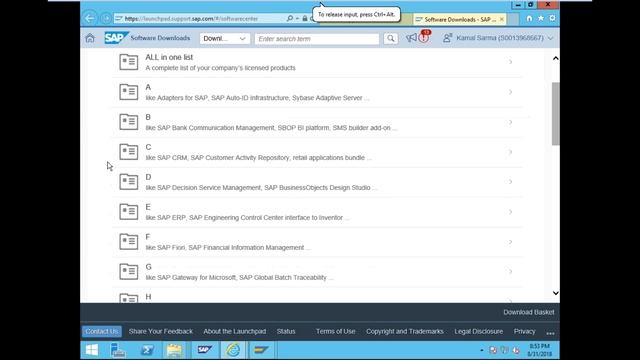The height and width of the screenshot is (360, 640).
Task: Switch to Internet Explorer in the taskbar
Action: point(233,350)
